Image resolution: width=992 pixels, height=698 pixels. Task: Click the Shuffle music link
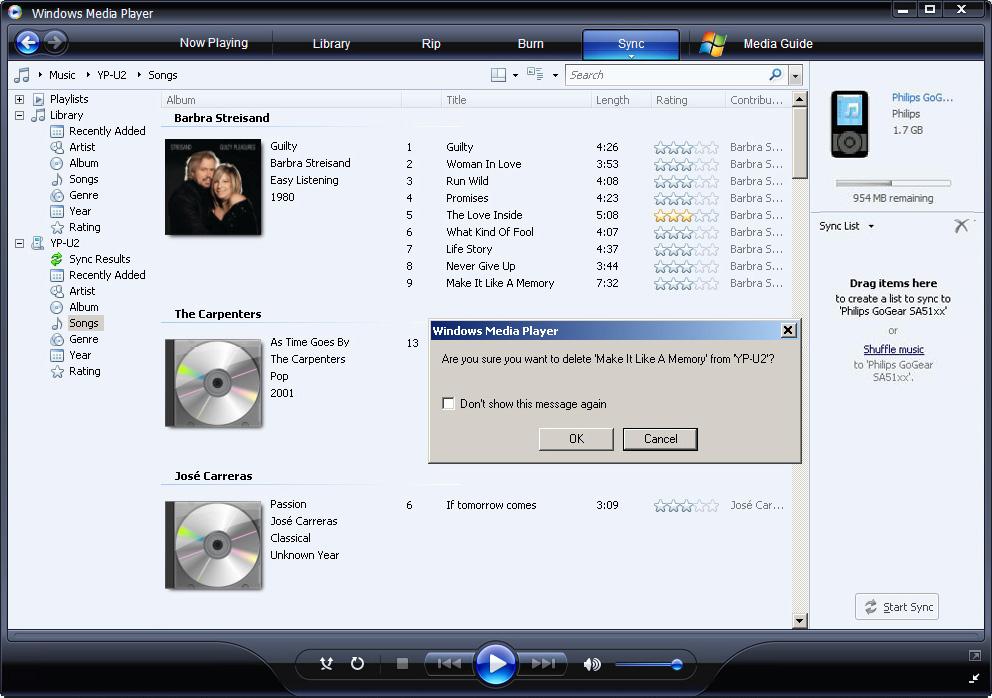click(893, 349)
